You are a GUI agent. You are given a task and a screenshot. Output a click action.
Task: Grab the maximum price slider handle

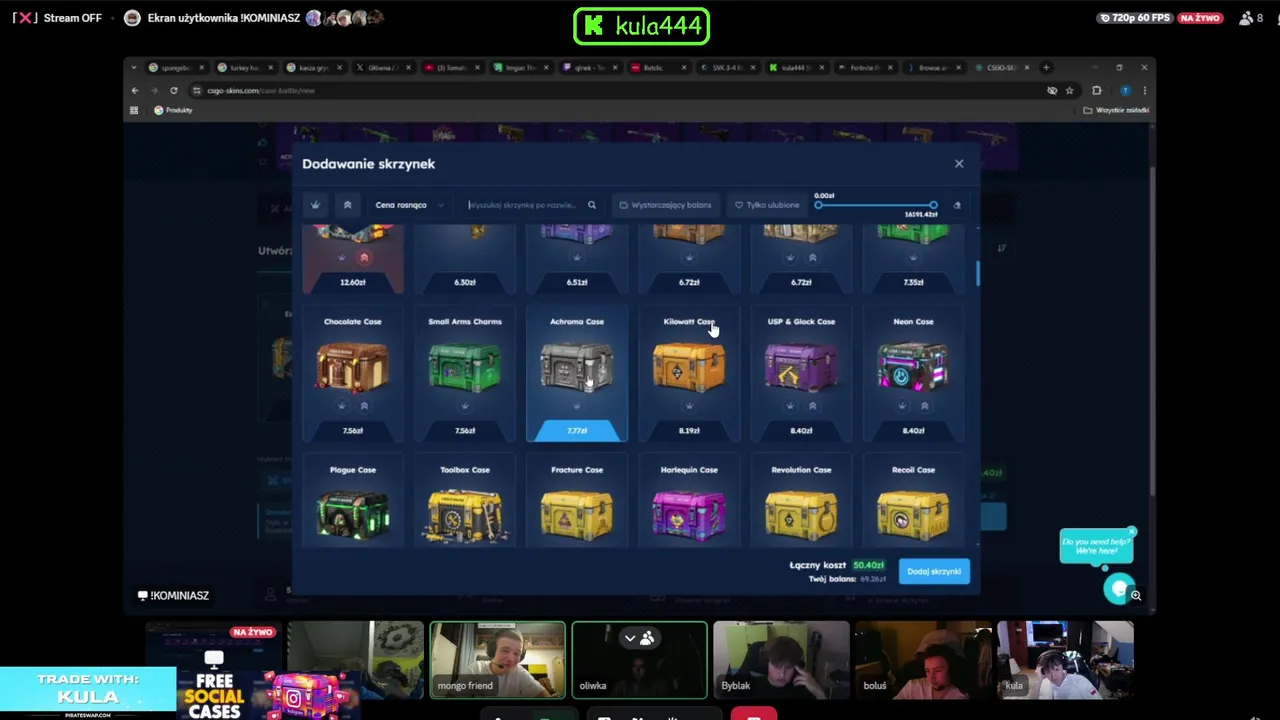pyautogui.click(x=933, y=205)
